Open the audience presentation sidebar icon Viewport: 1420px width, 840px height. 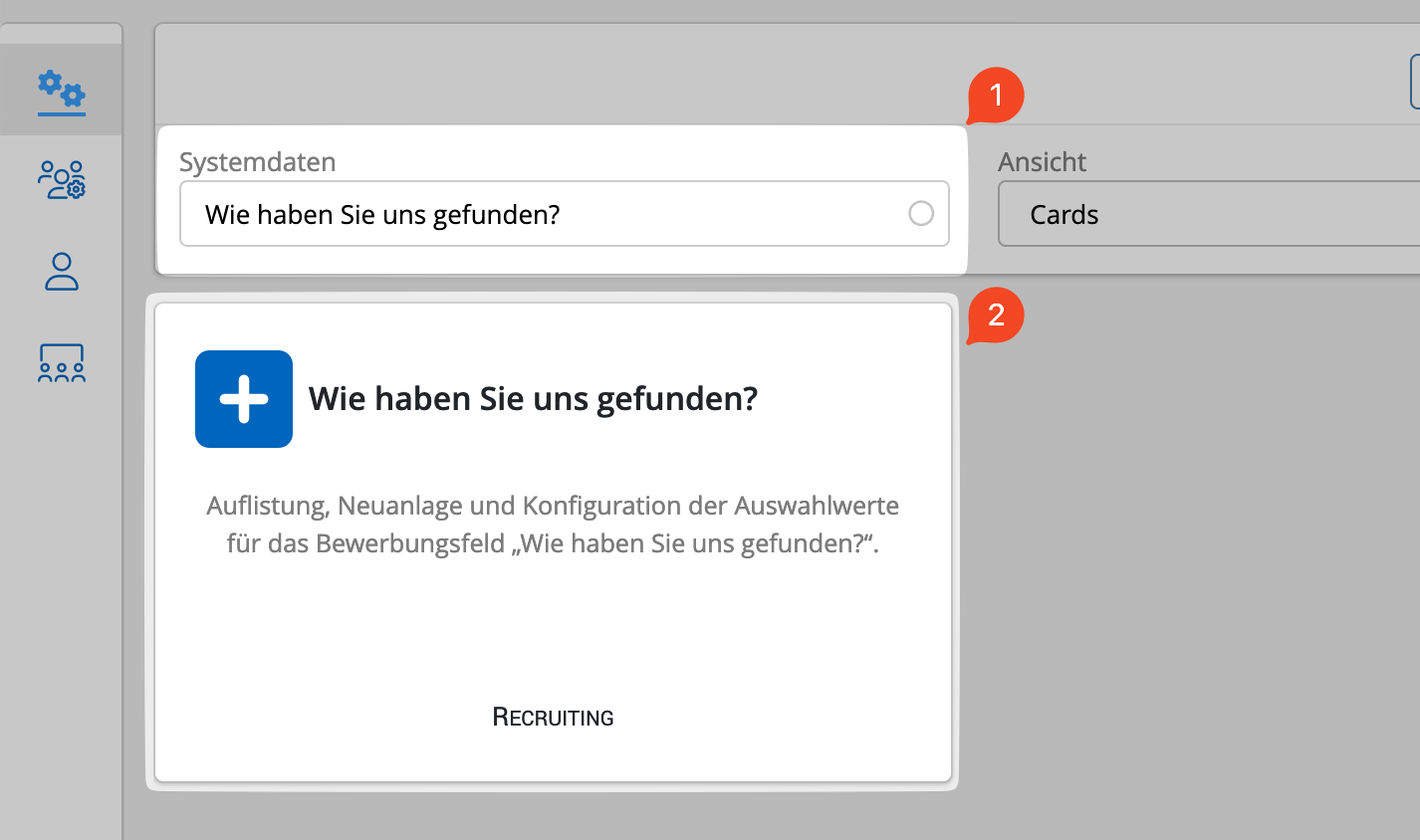62,363
